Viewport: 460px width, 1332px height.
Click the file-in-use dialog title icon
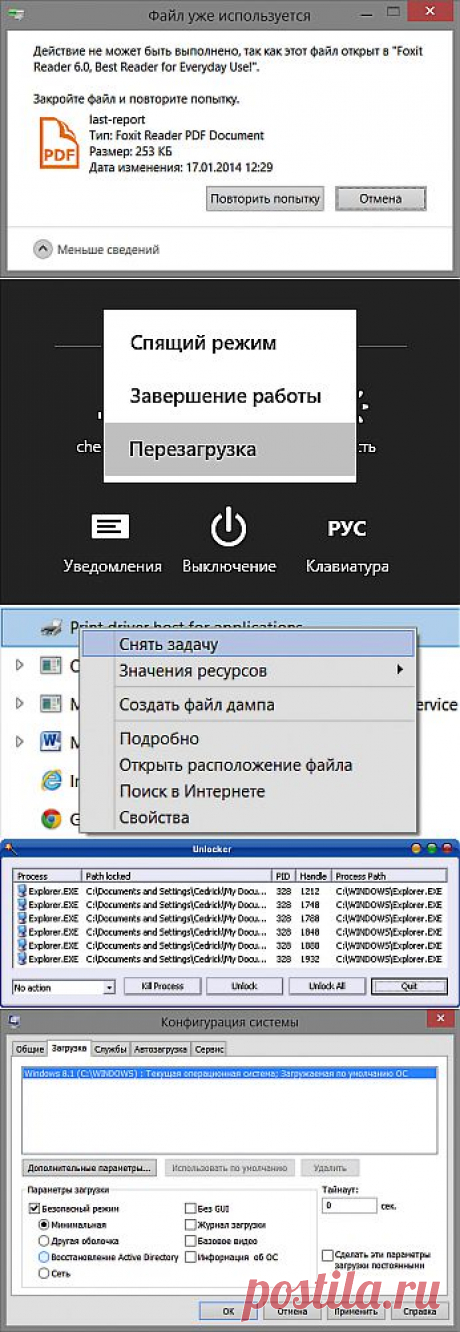[13, 15]
